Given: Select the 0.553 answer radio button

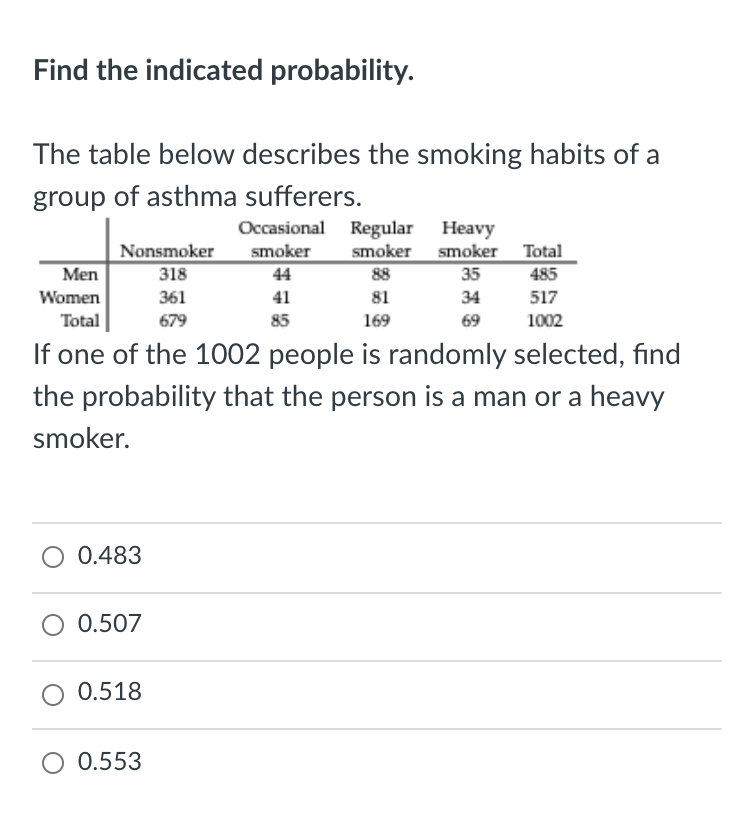Looking at the screenshot, I should (52, 762).
